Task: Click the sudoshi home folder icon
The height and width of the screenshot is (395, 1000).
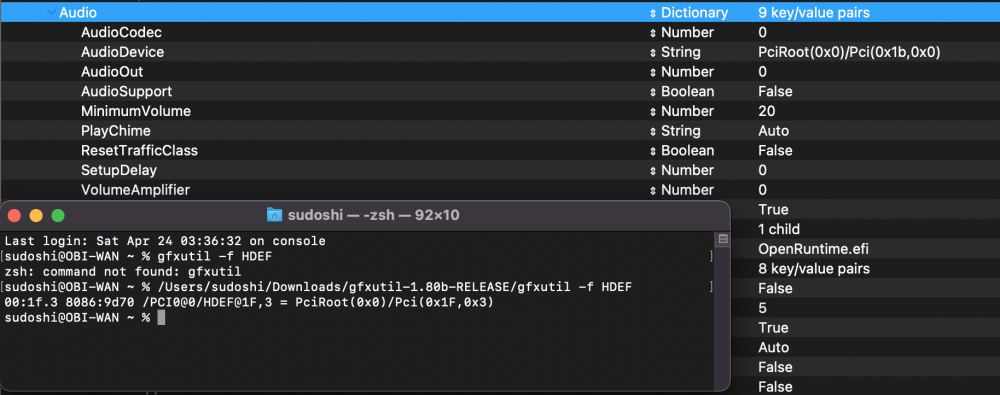Action: [x=274, y=215]
